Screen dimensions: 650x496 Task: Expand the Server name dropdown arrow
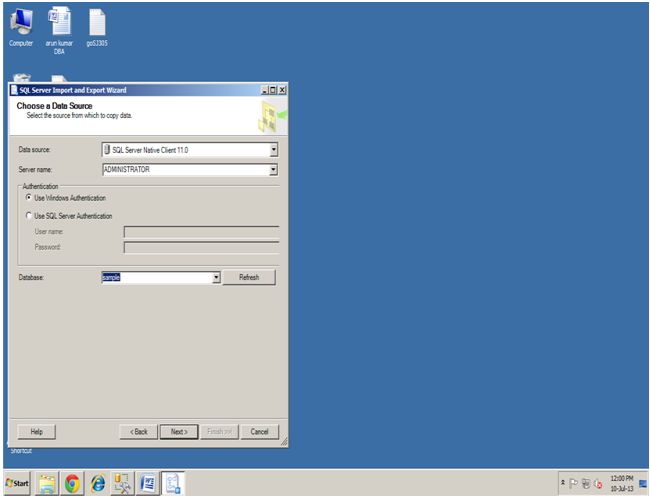pyautogui.click(x=274, y=169)
